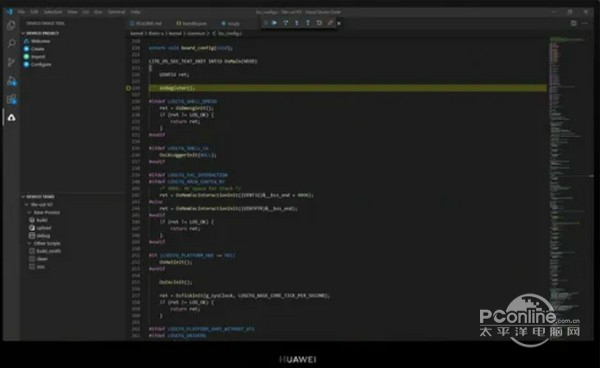The width and height of the screenshot is (600, 368).
Task: Open the Source Control view
Action: [x=11, y=62]
